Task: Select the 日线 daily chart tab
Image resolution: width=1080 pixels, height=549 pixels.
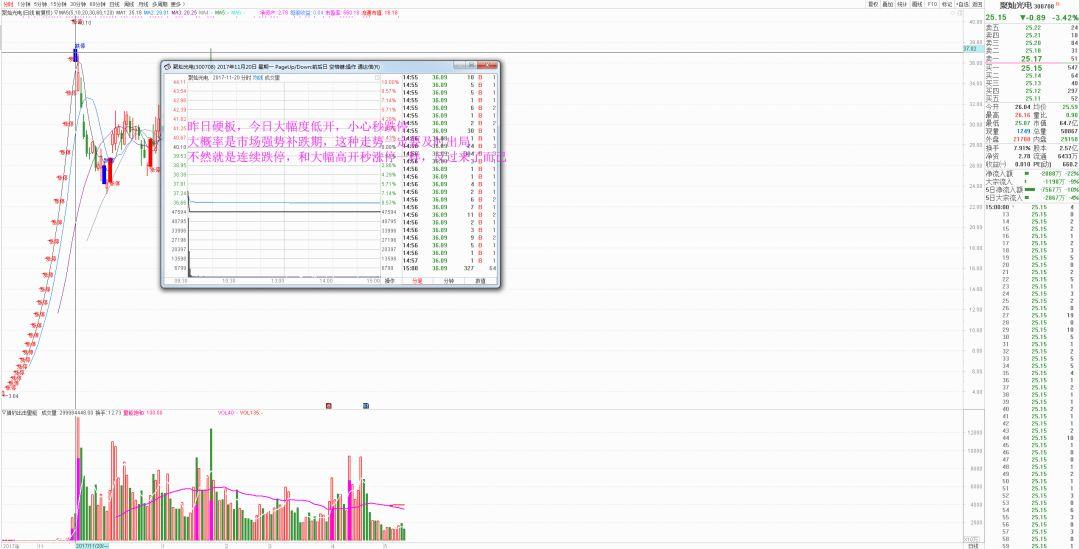Action: (114, 4)
